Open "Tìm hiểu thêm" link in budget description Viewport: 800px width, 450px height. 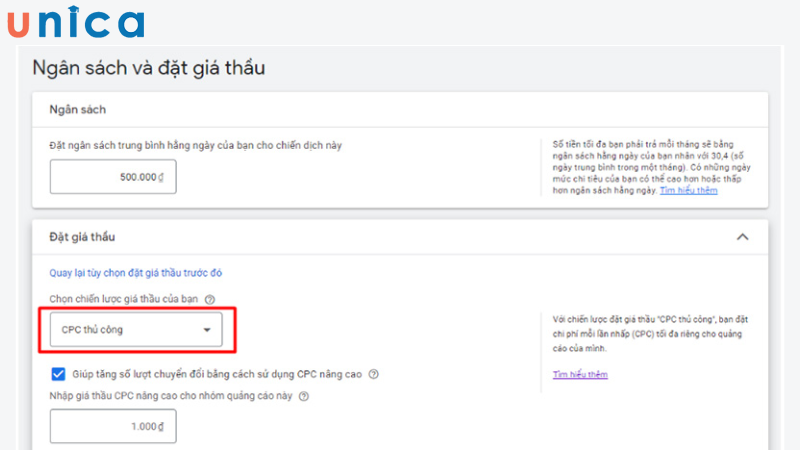point(688,190)
